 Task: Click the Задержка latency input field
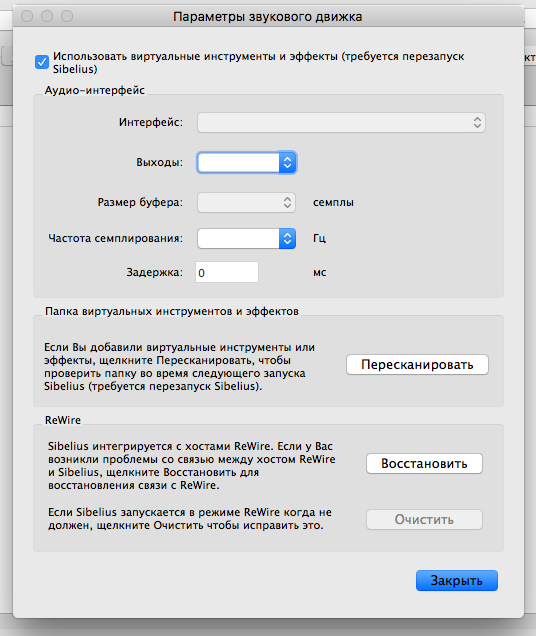(227, 272)
